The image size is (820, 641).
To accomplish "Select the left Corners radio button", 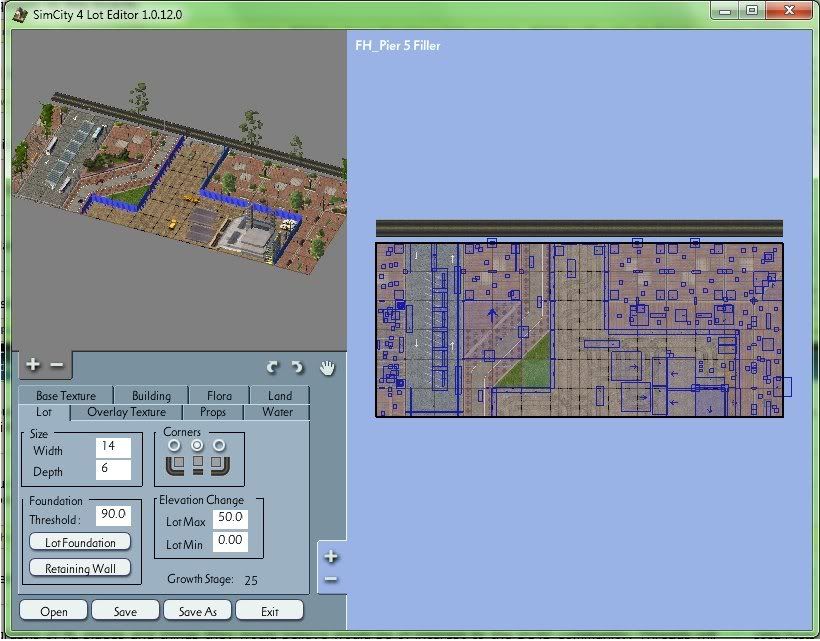I will [174, 445].
